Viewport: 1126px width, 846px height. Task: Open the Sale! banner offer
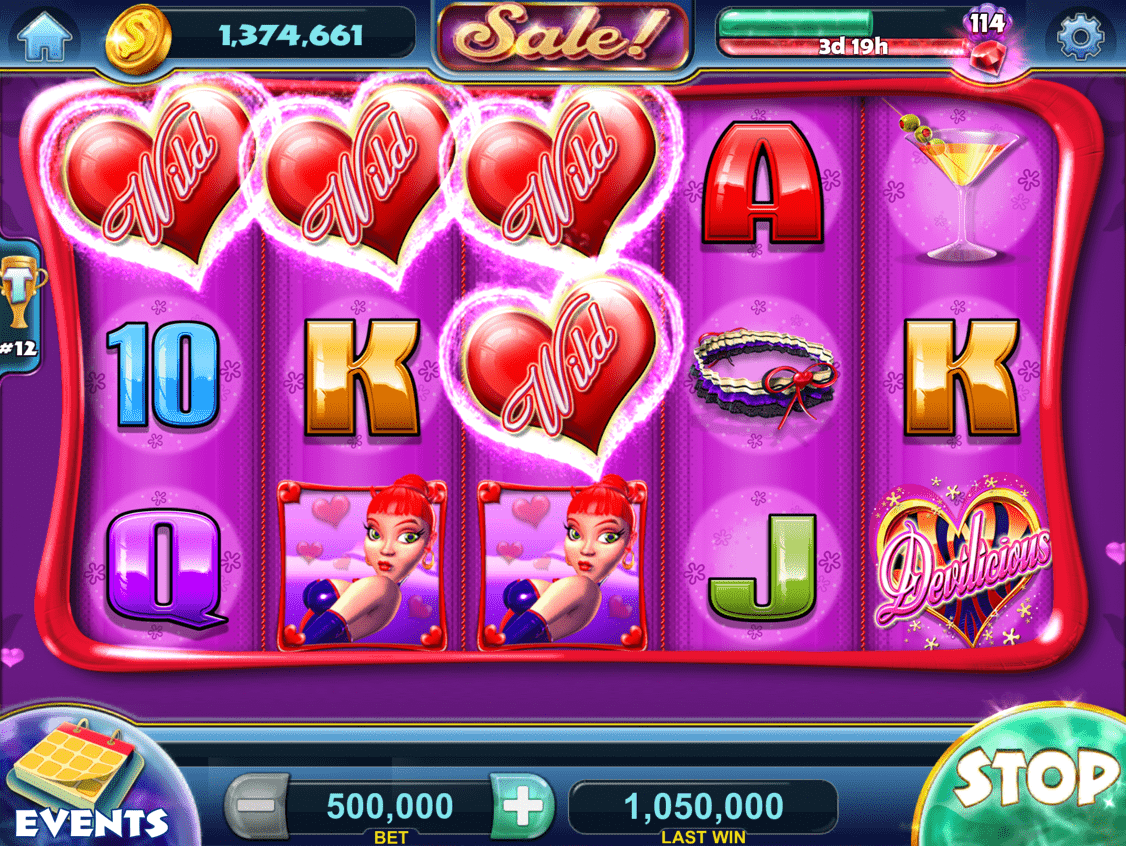point(563,36)
